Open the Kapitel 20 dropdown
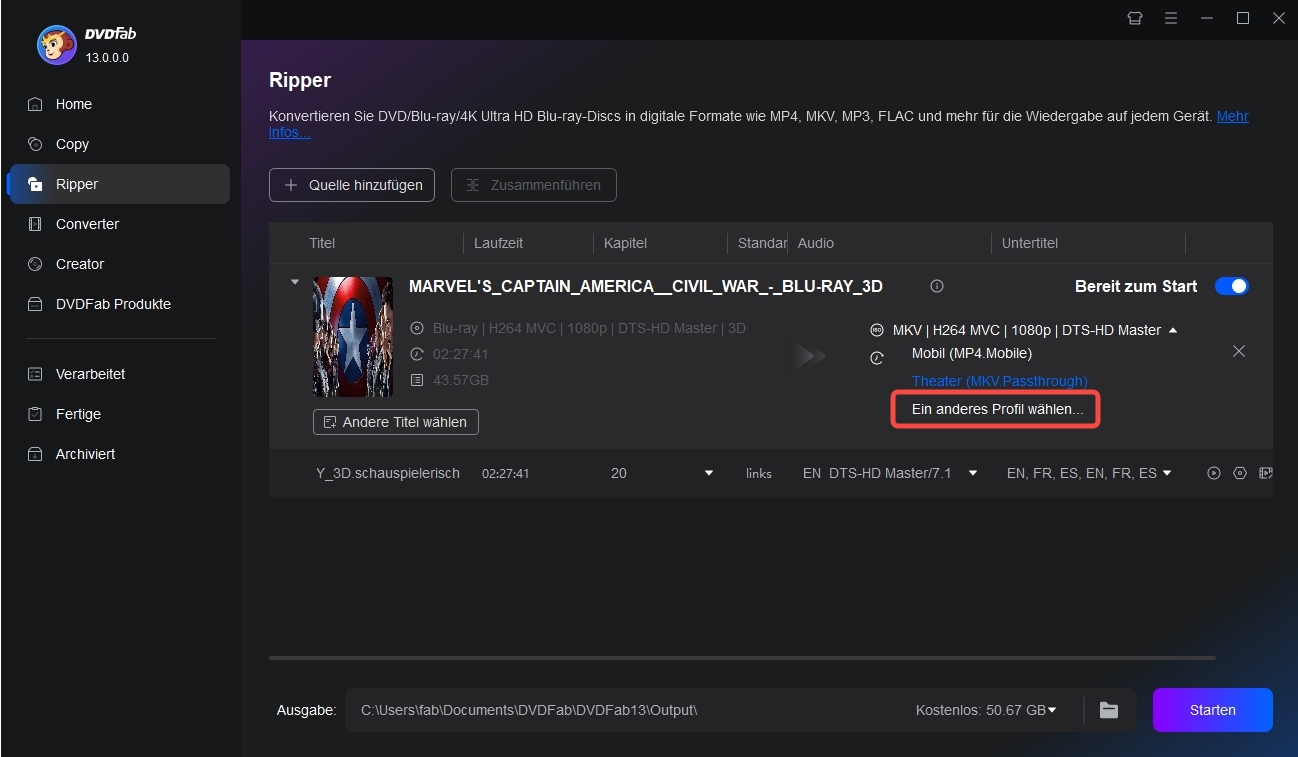Viewport: 1298px width, 757px height. (709, 473)
